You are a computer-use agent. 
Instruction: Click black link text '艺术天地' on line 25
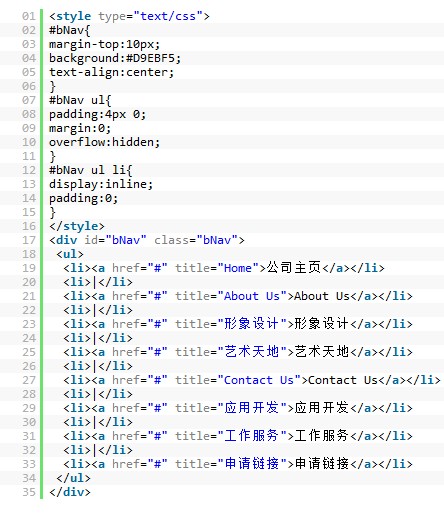[322, 352]
